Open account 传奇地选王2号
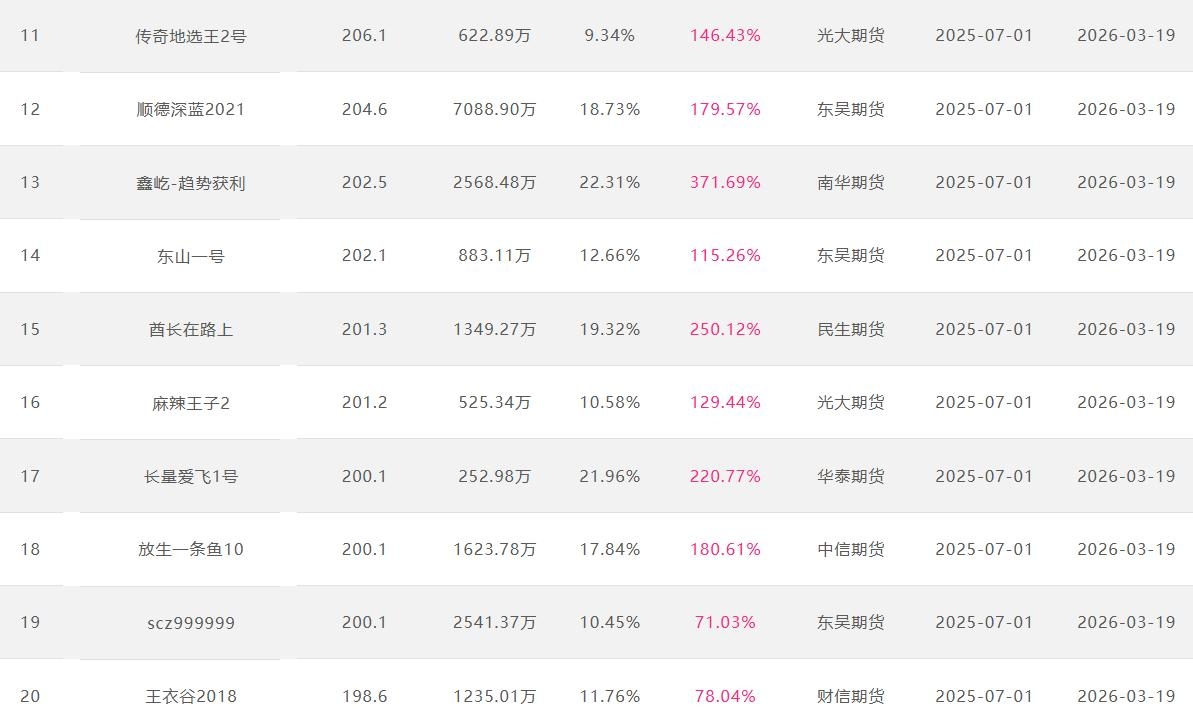The image size is (1193, 727). coord(190,36)
